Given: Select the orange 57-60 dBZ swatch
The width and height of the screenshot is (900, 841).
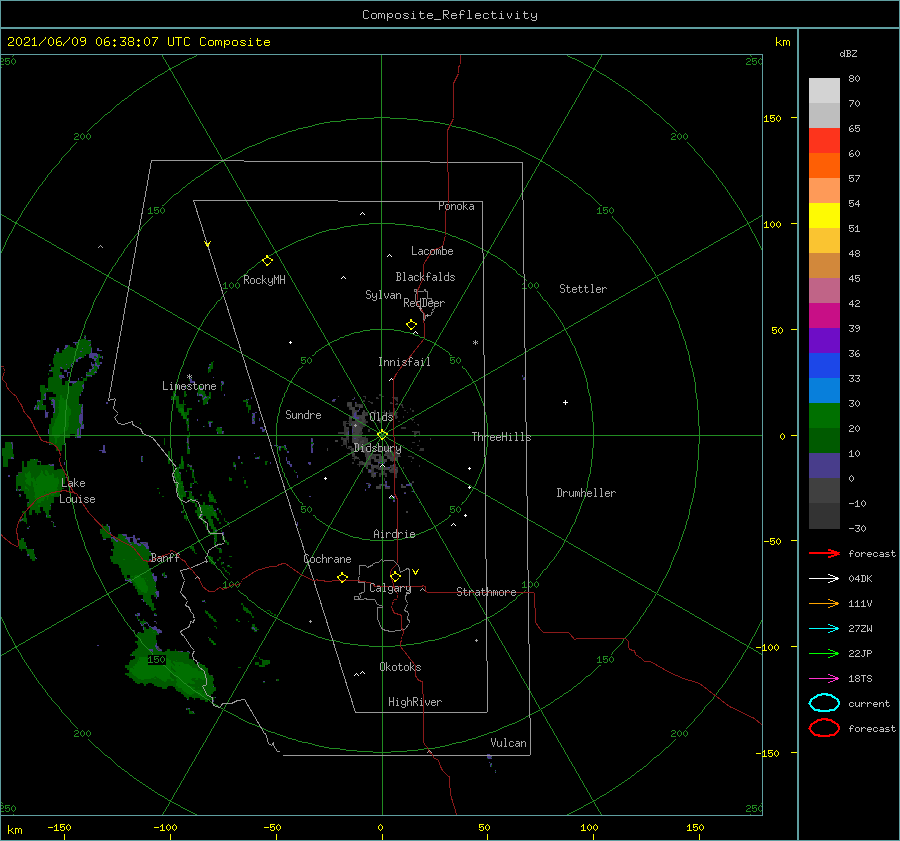Looking at the screenshot, I should (x=824, y=165).
